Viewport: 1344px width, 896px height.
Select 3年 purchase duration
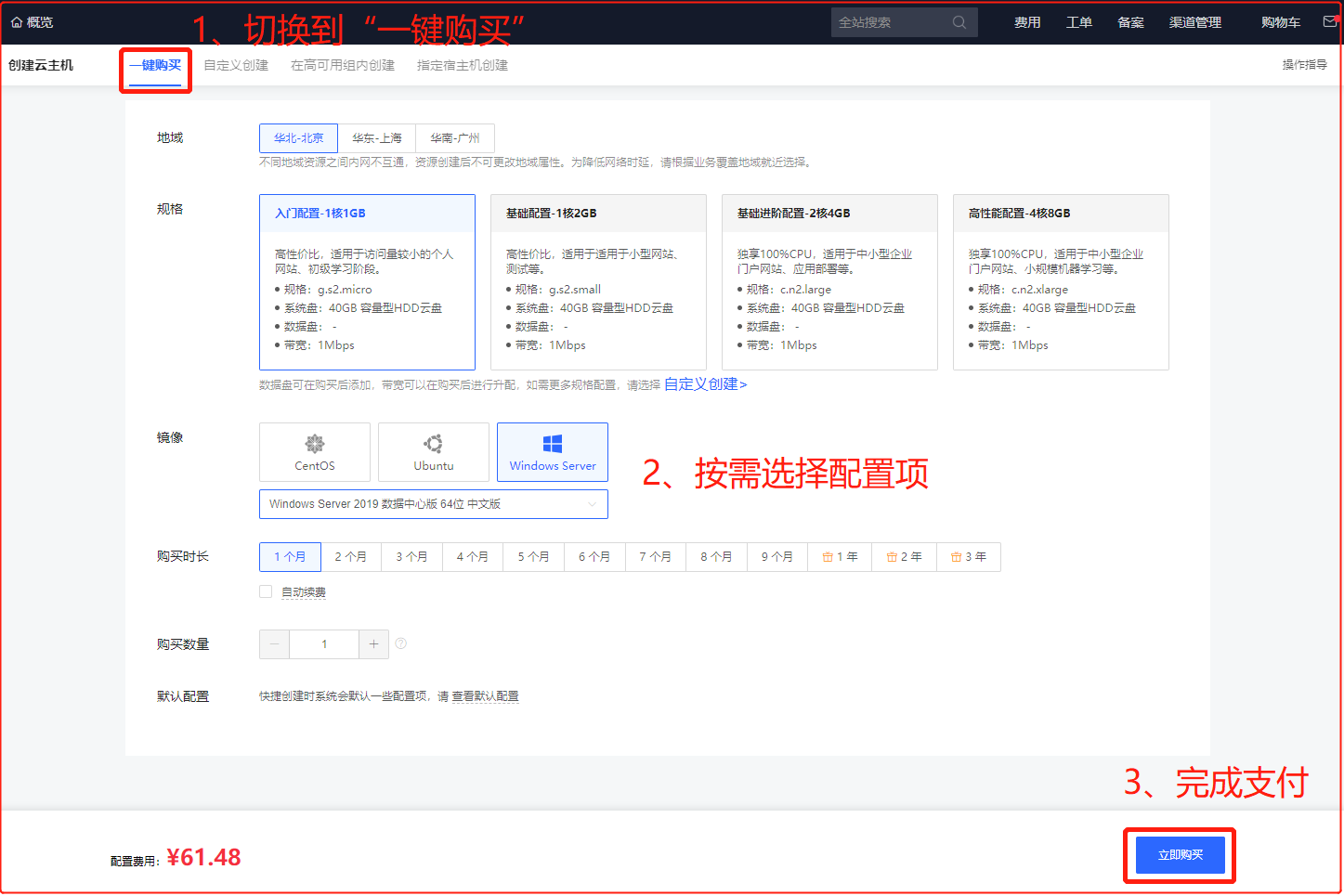click(x=969, y=557)
